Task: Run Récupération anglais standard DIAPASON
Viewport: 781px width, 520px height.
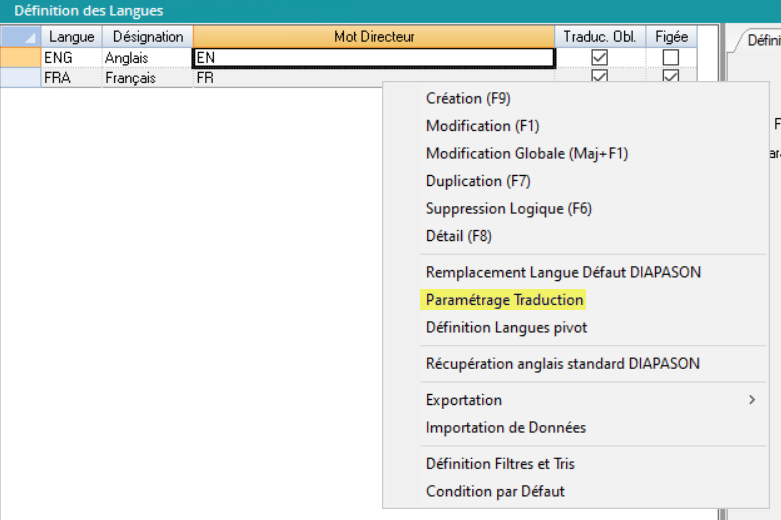Action: coord(562,364)
